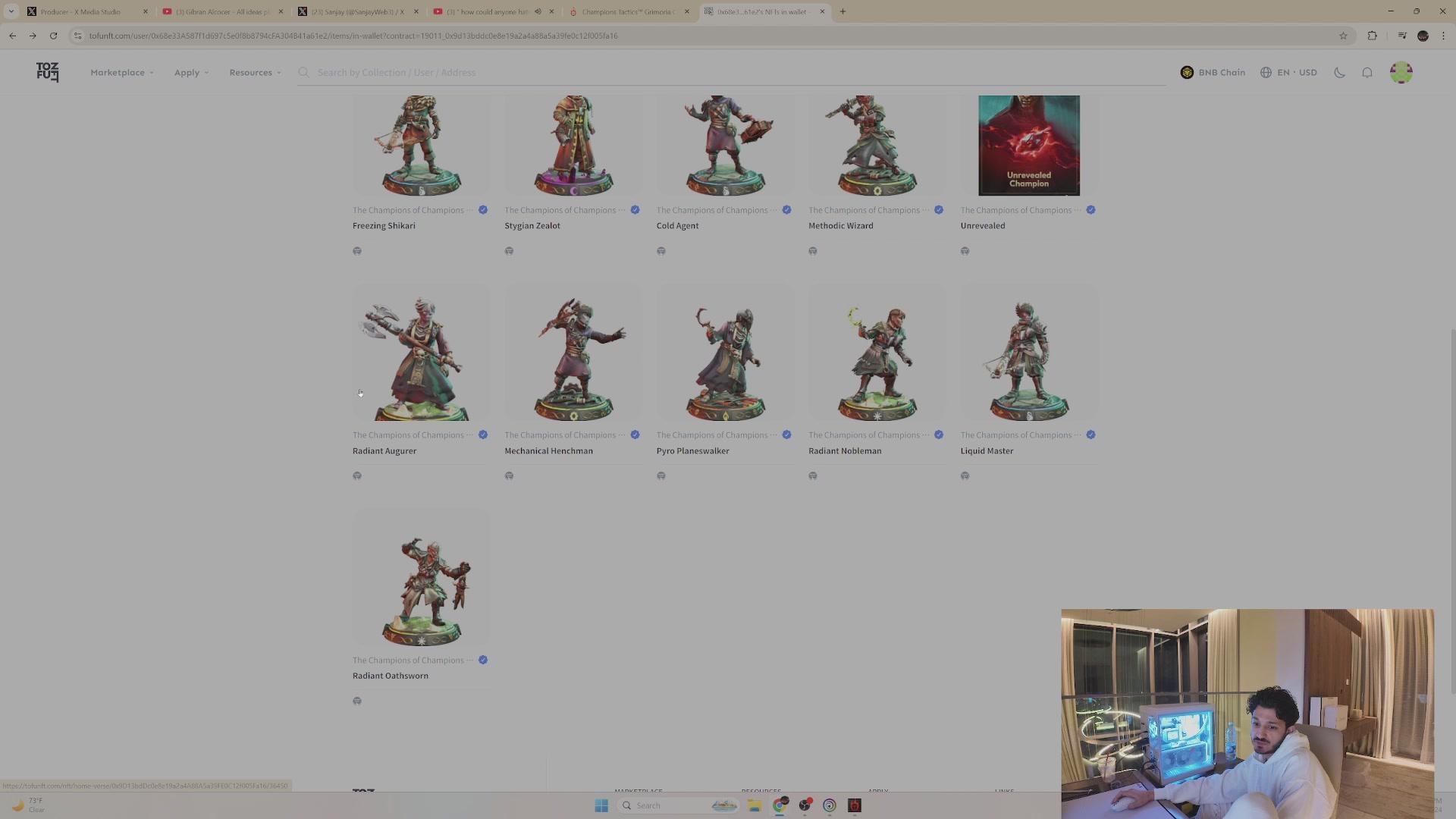The width and height of the screenshot is (1456, 819).
Task: Click the chain icon under Radiant Nobleman
Action: [x=813, y=476]
